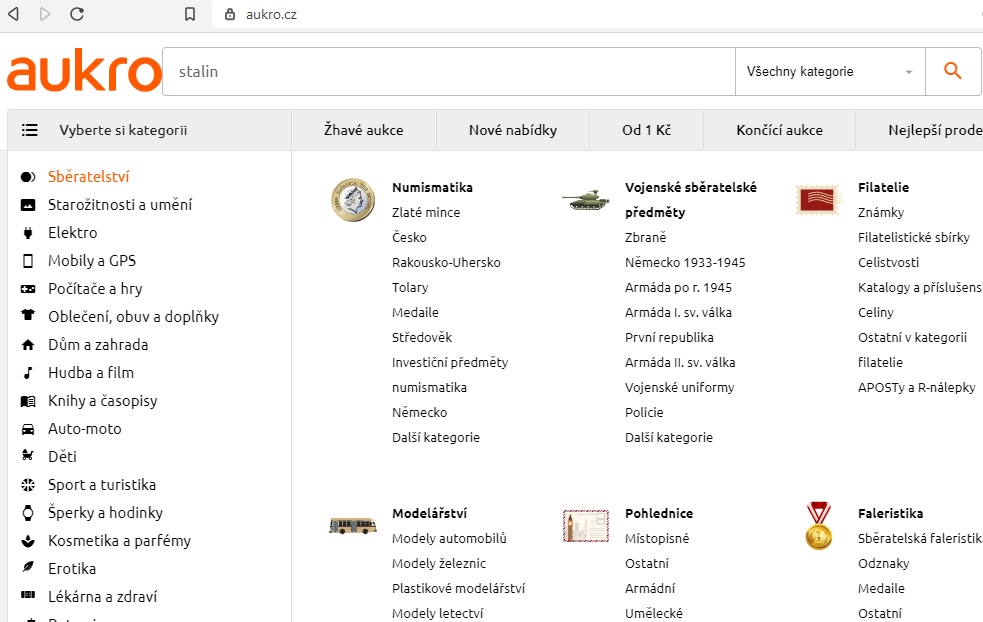Go to the Německo 1933-1945 category link
983x622 pixels.
685,262
